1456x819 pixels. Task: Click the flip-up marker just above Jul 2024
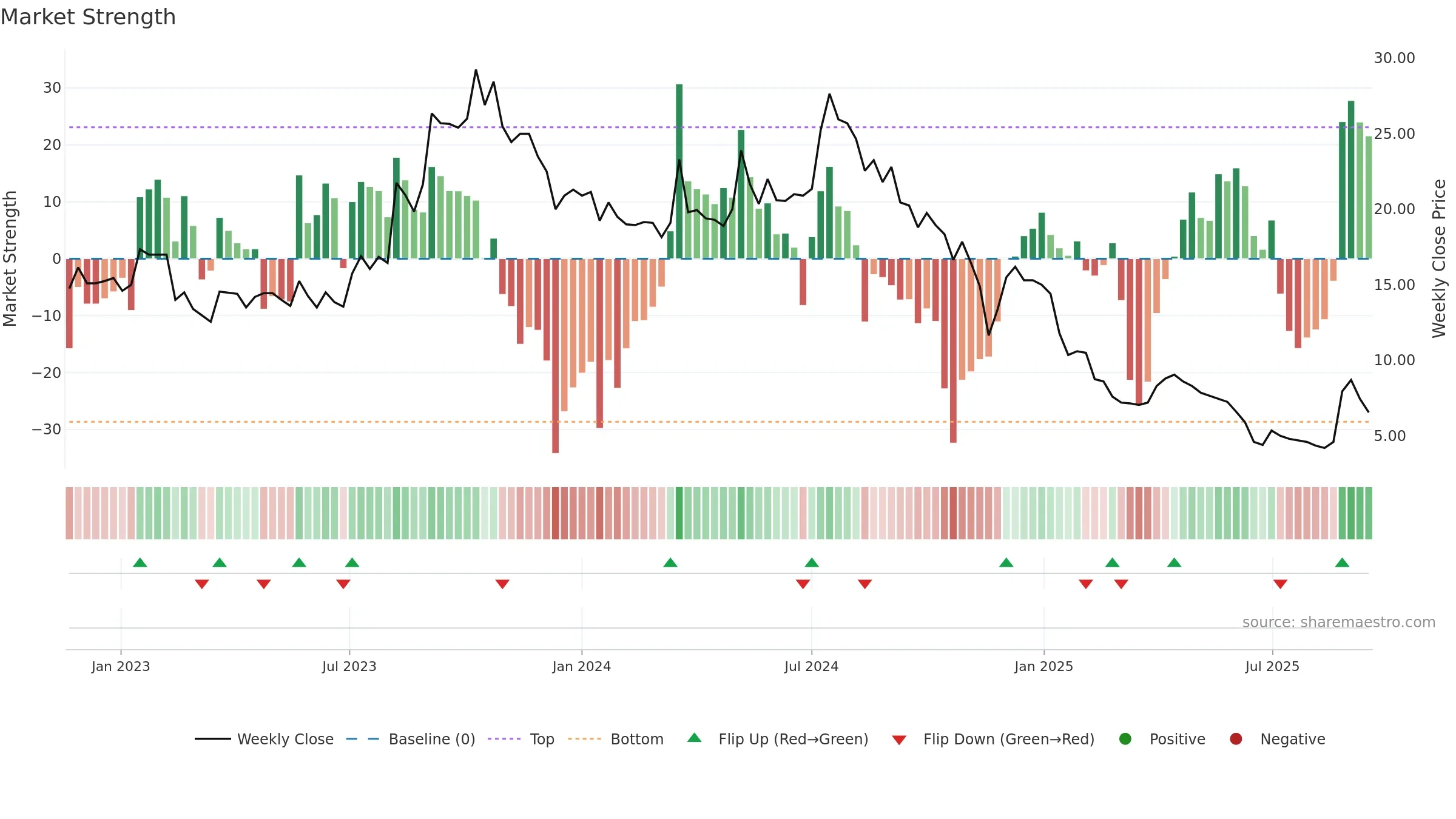pos(812,562)
